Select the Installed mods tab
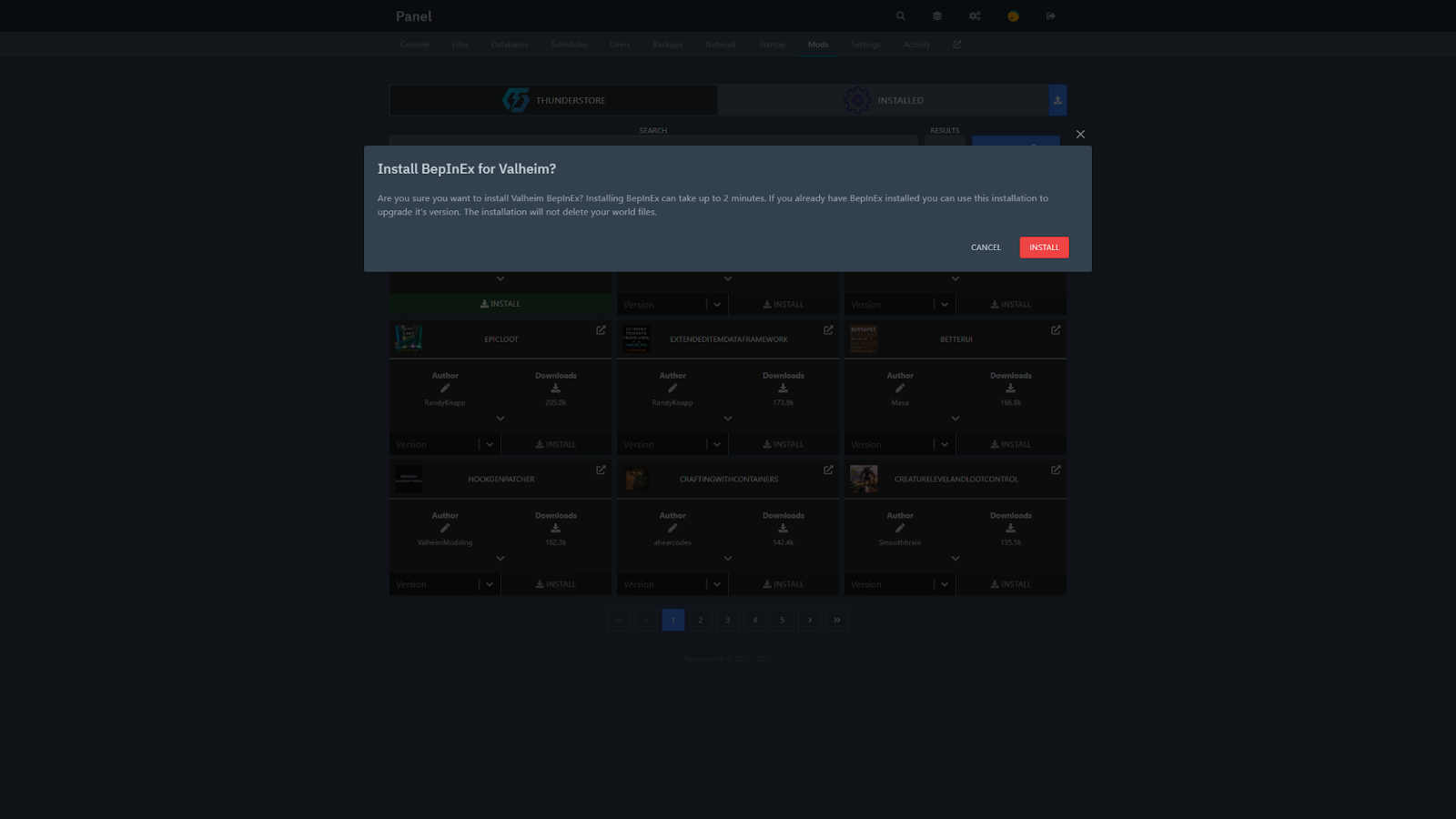Viewport: 1456px width, 819px height. [x=883, y=100]
